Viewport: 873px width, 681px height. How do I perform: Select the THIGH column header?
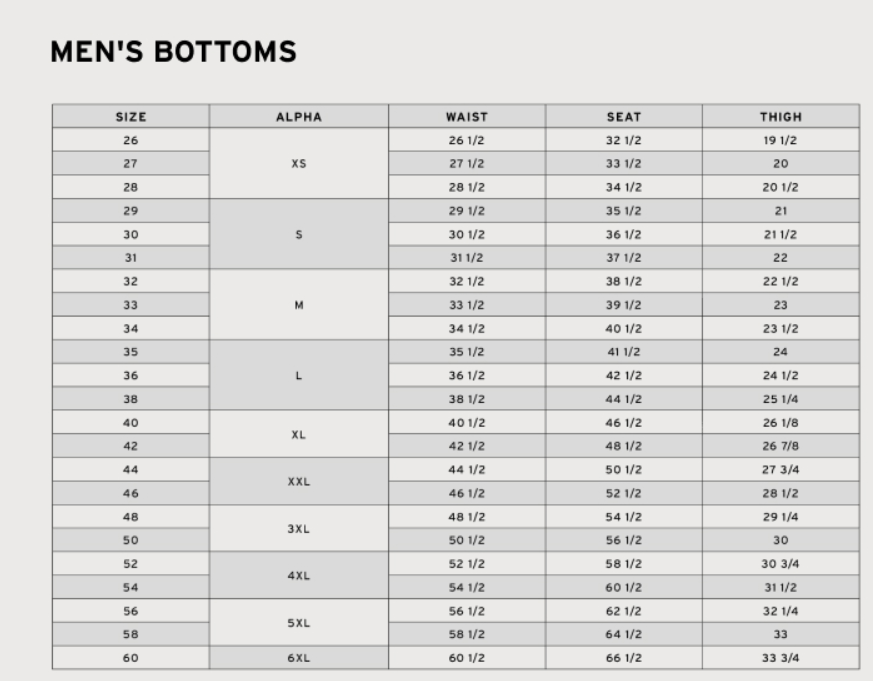point(780,117)
